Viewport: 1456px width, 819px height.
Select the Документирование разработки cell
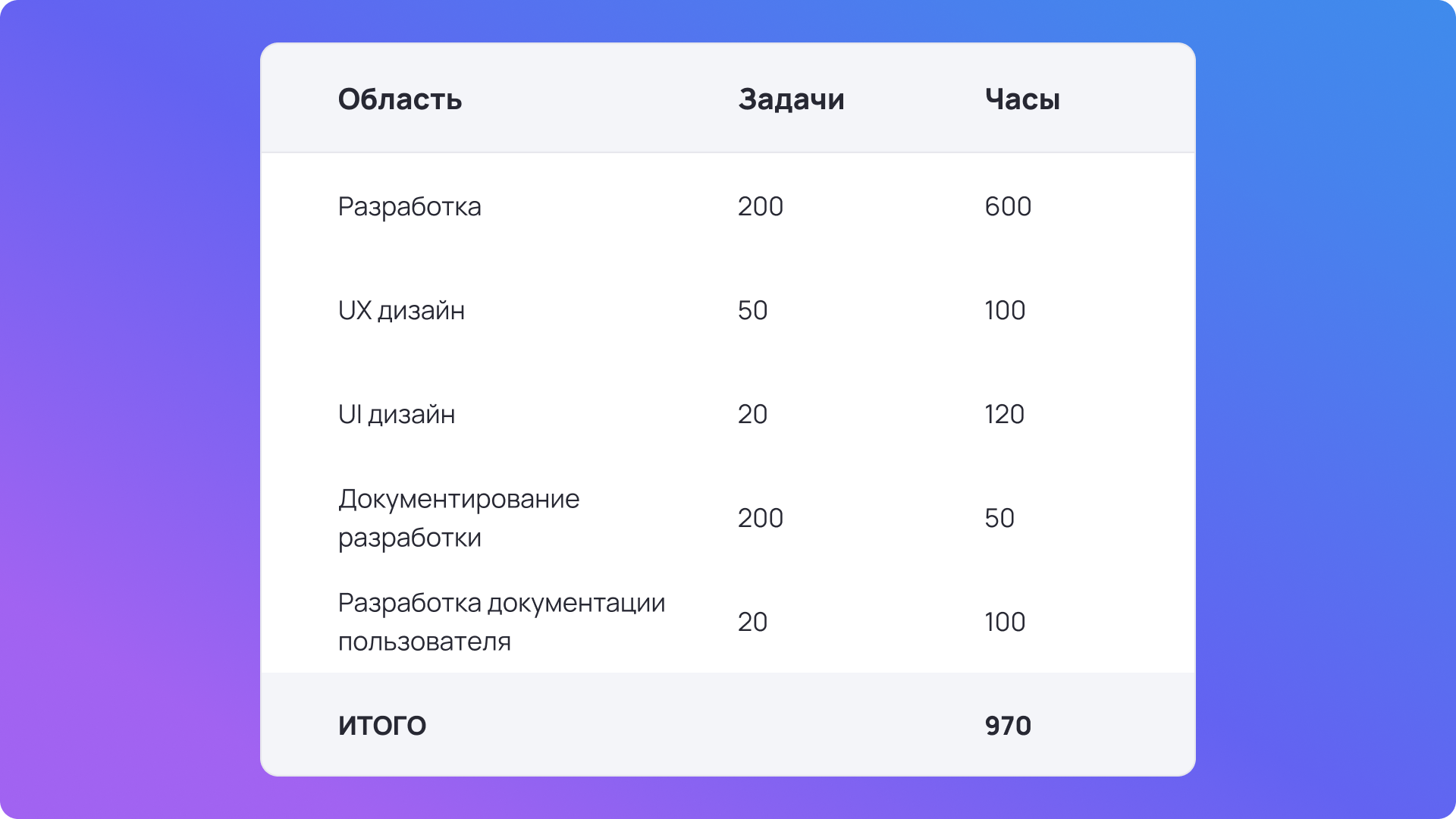coord(459,518)
